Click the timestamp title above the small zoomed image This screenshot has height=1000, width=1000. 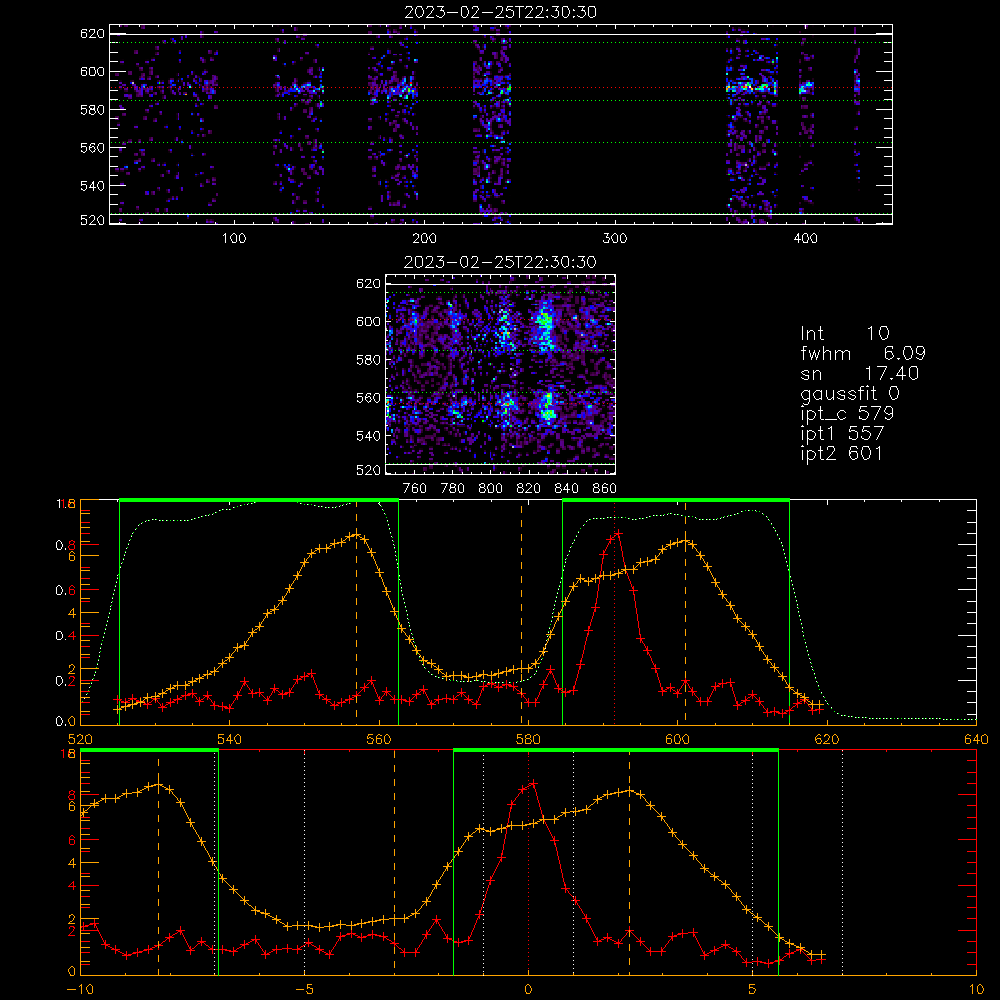coord(500,262)
